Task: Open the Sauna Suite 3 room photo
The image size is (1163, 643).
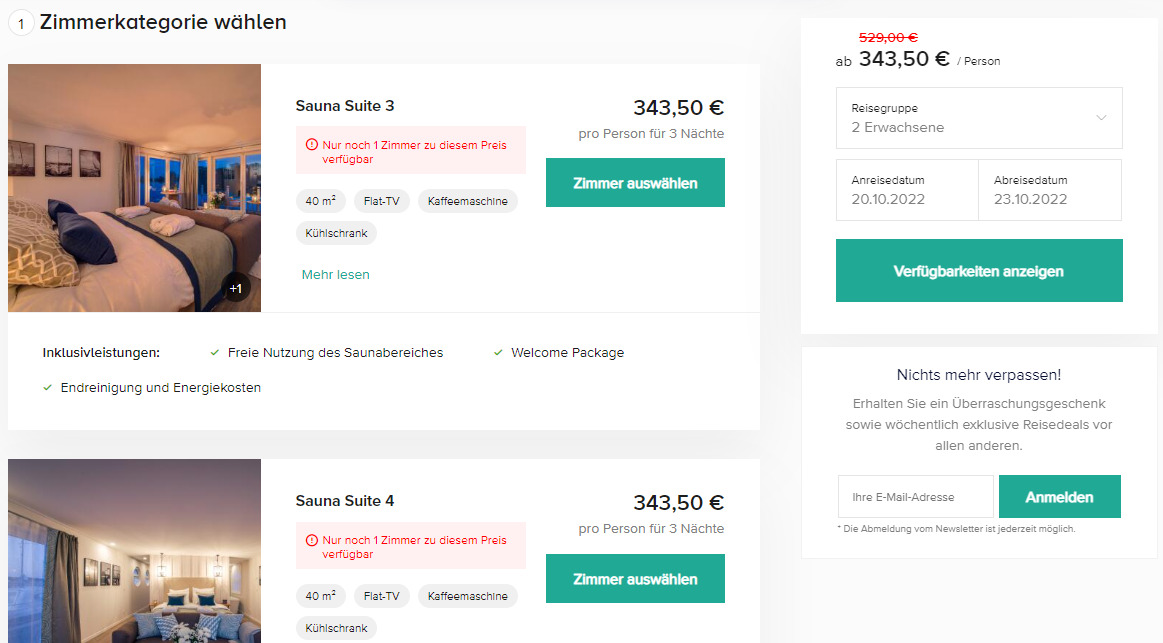Action: point(134,188)
